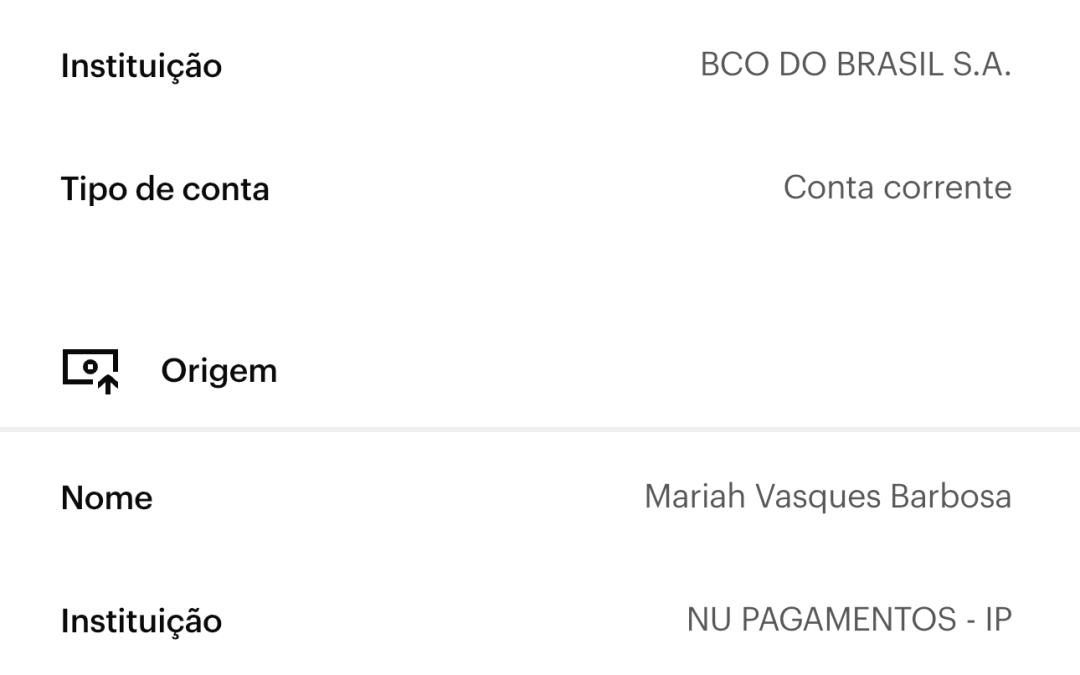Select the NU PAGAMENTOS - IP value
Image resolution: width=1080 pixels, height=675 pixels.
(848, 620)
